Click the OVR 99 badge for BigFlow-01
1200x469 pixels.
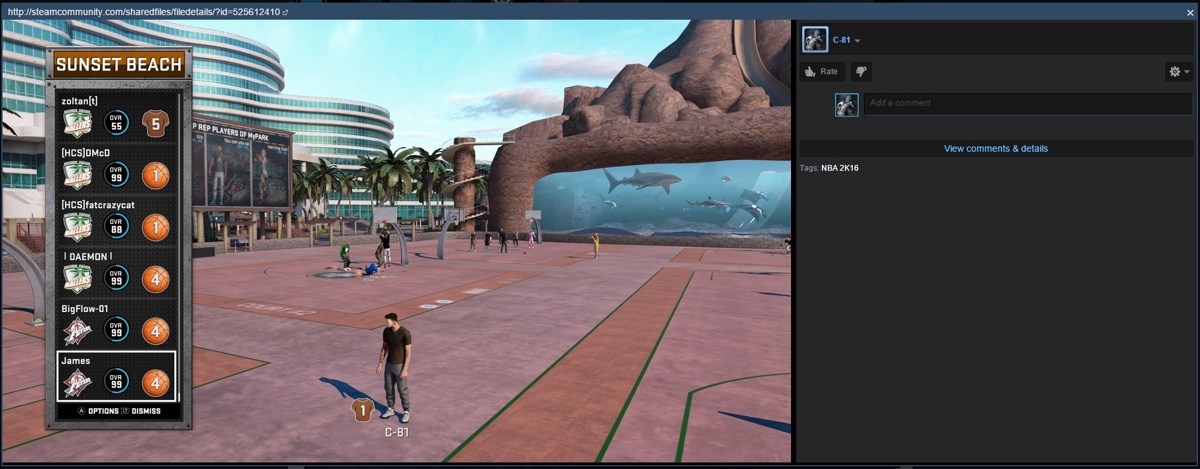[117, 330]
